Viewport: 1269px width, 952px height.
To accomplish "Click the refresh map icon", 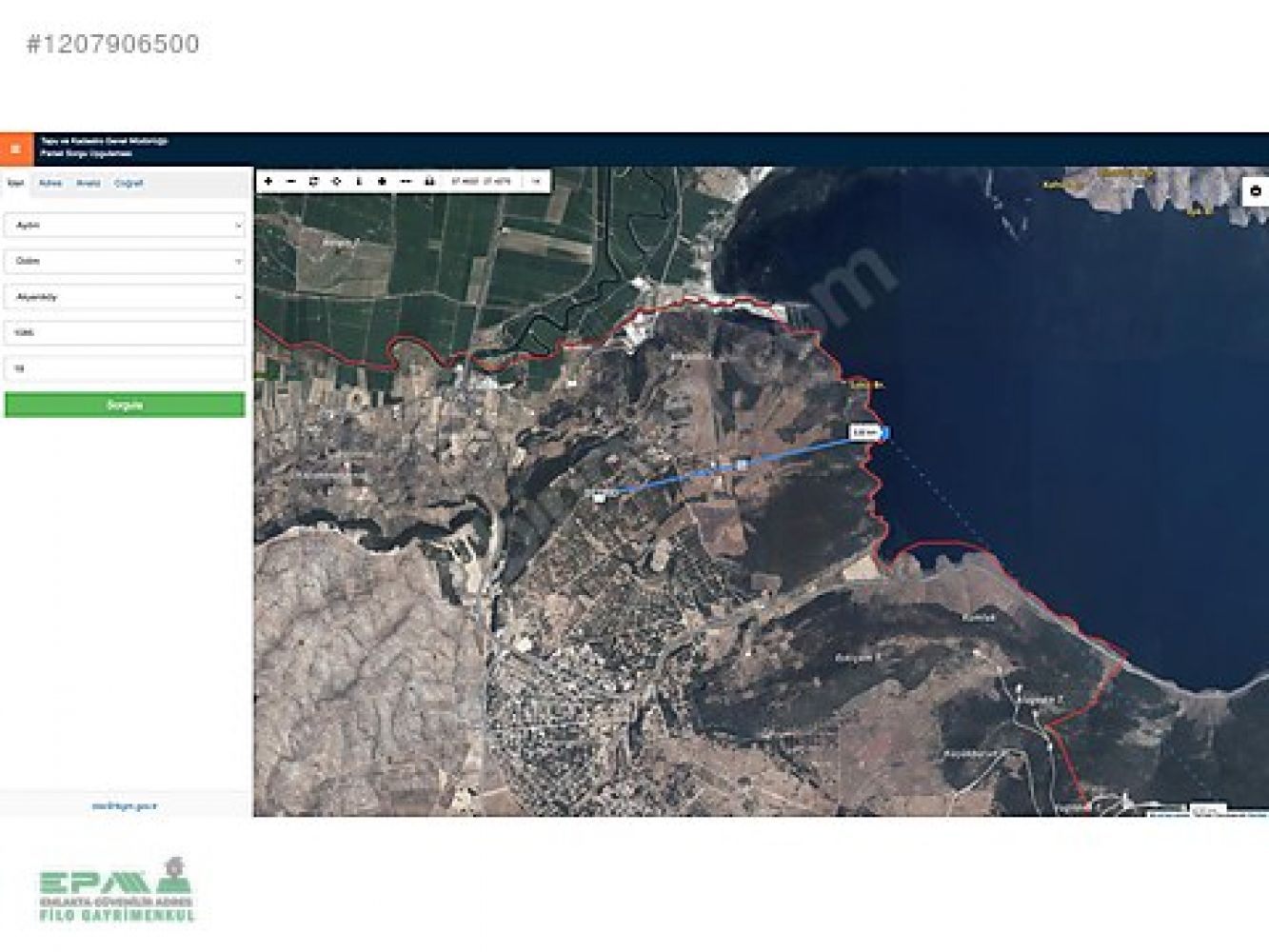I will point(314,181).
